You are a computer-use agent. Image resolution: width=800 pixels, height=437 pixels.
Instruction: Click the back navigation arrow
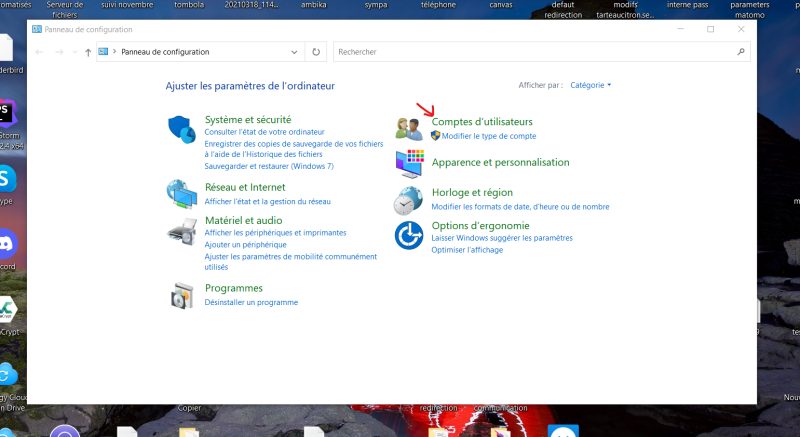tap(39, 52)
